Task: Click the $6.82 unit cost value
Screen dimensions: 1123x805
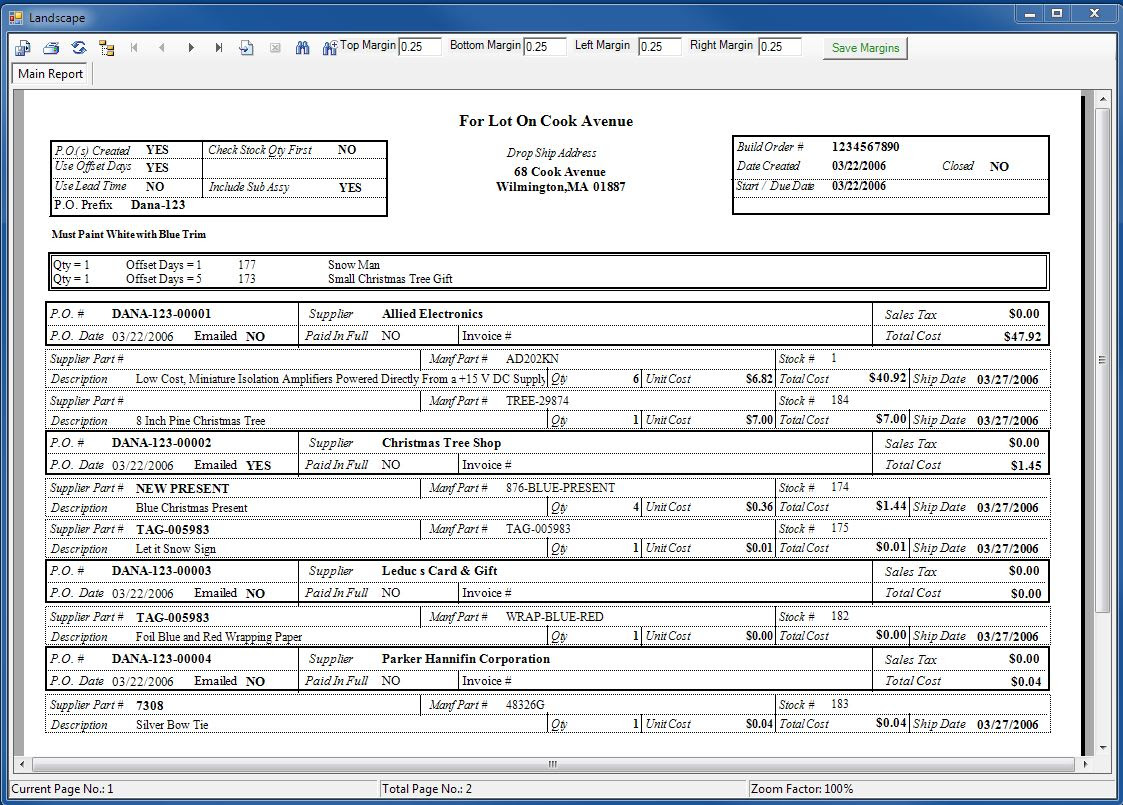Action: (759, 379)
